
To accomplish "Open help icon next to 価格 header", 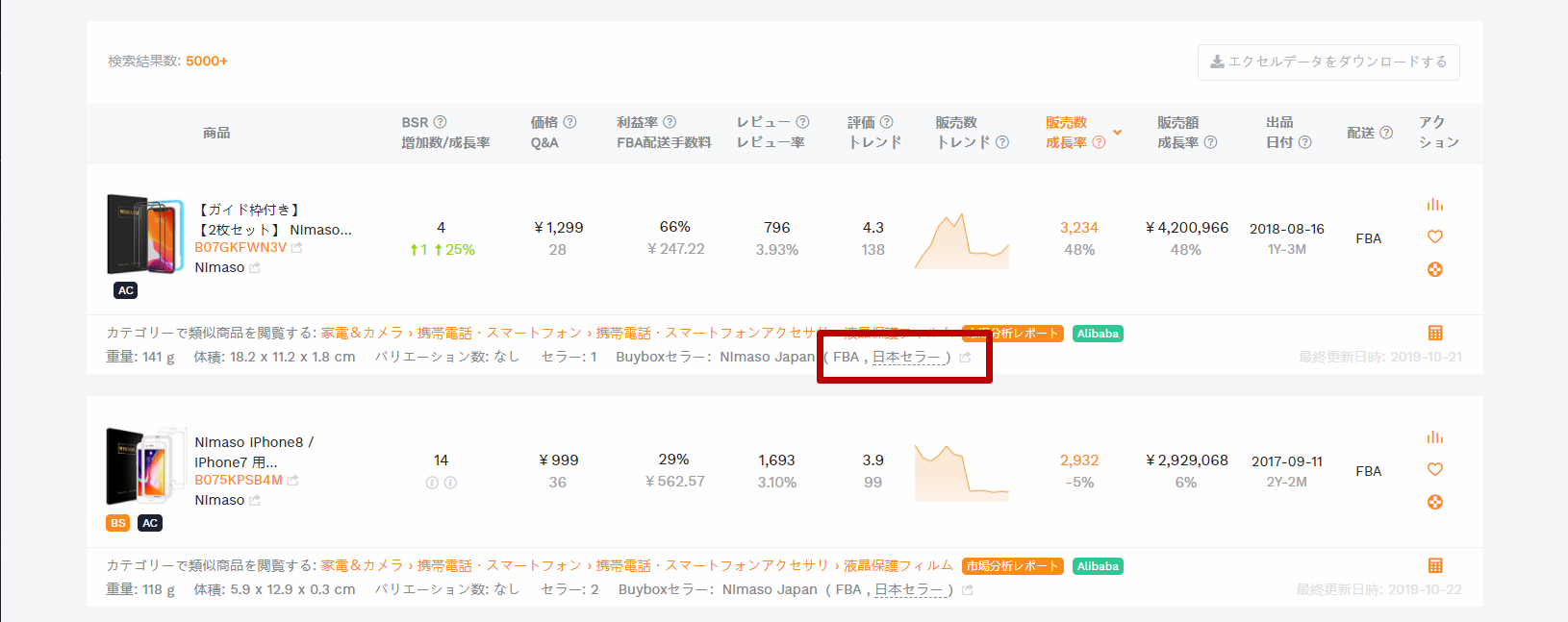I will click(x=569, y=122).
